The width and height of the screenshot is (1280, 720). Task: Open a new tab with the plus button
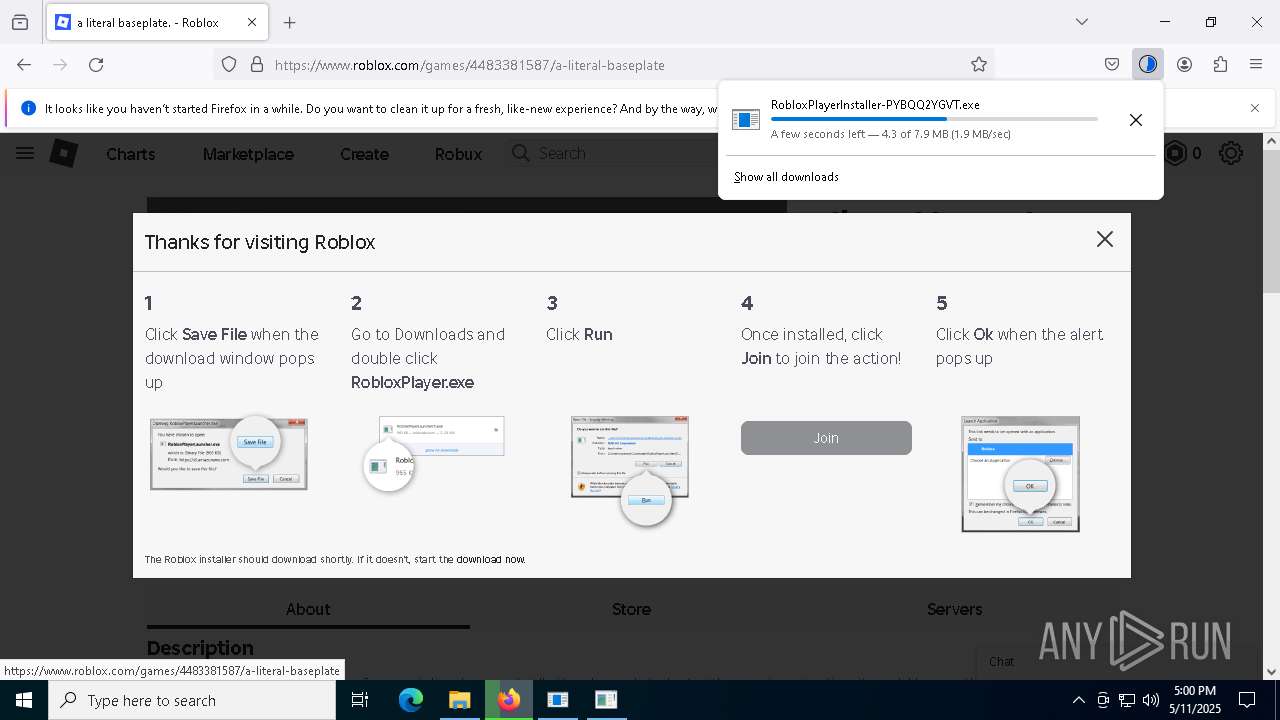pyautogui.click(x=290, y=22)
